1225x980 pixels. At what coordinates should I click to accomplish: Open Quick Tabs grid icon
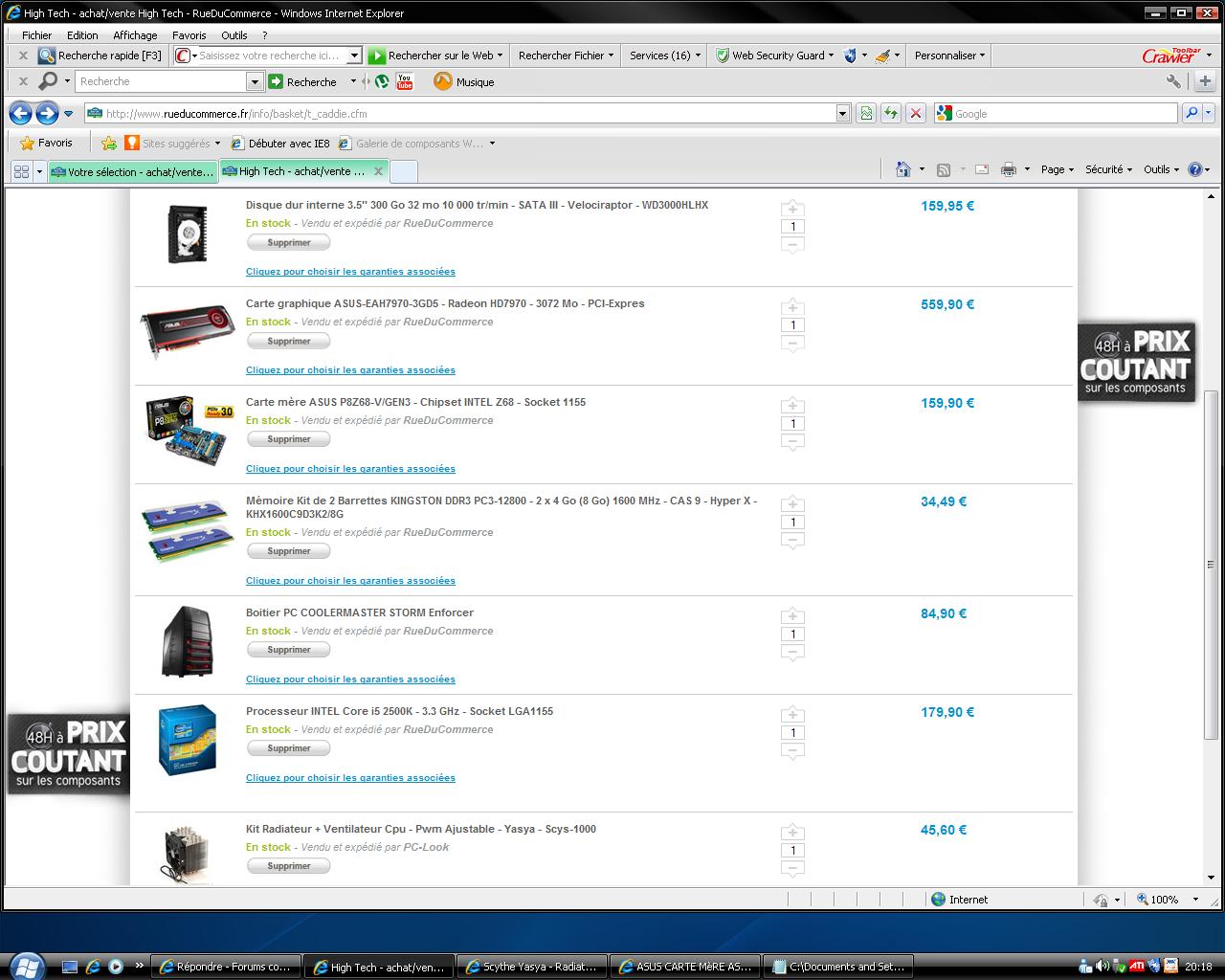[x=21, y=172]
